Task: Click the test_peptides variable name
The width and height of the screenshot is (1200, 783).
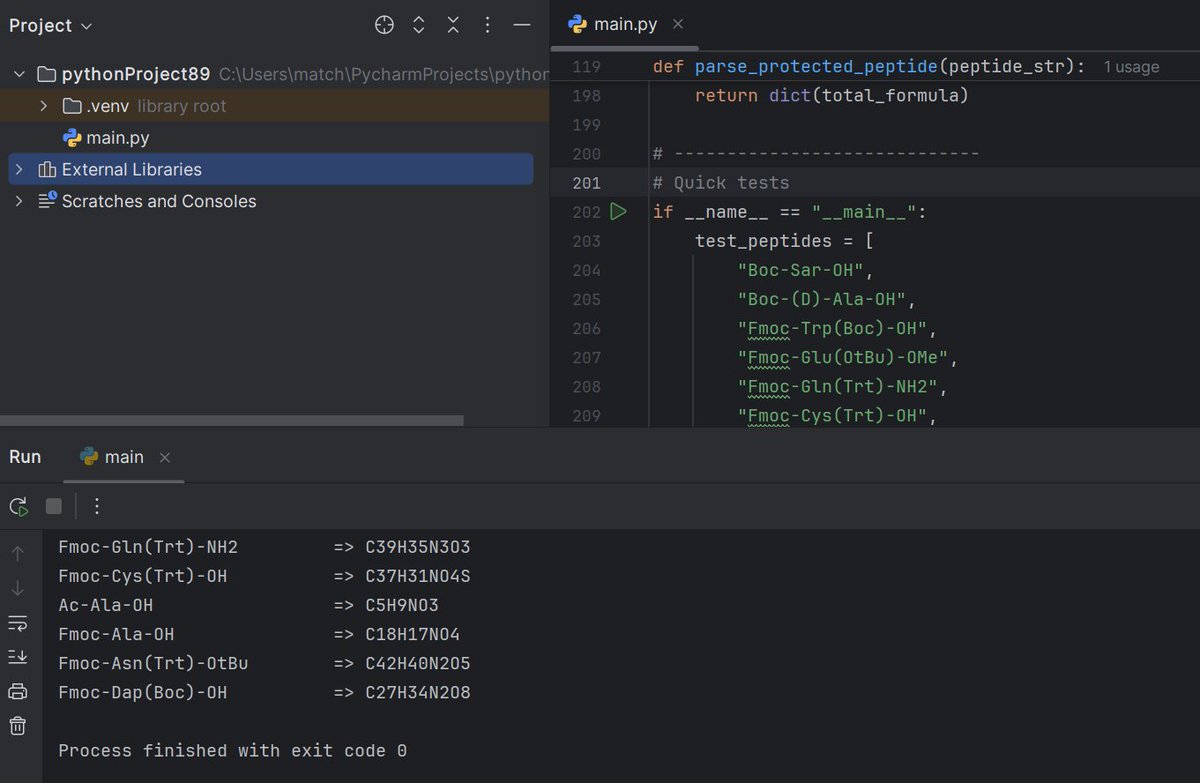Action: pyautogui.click(x=763, y=241)
